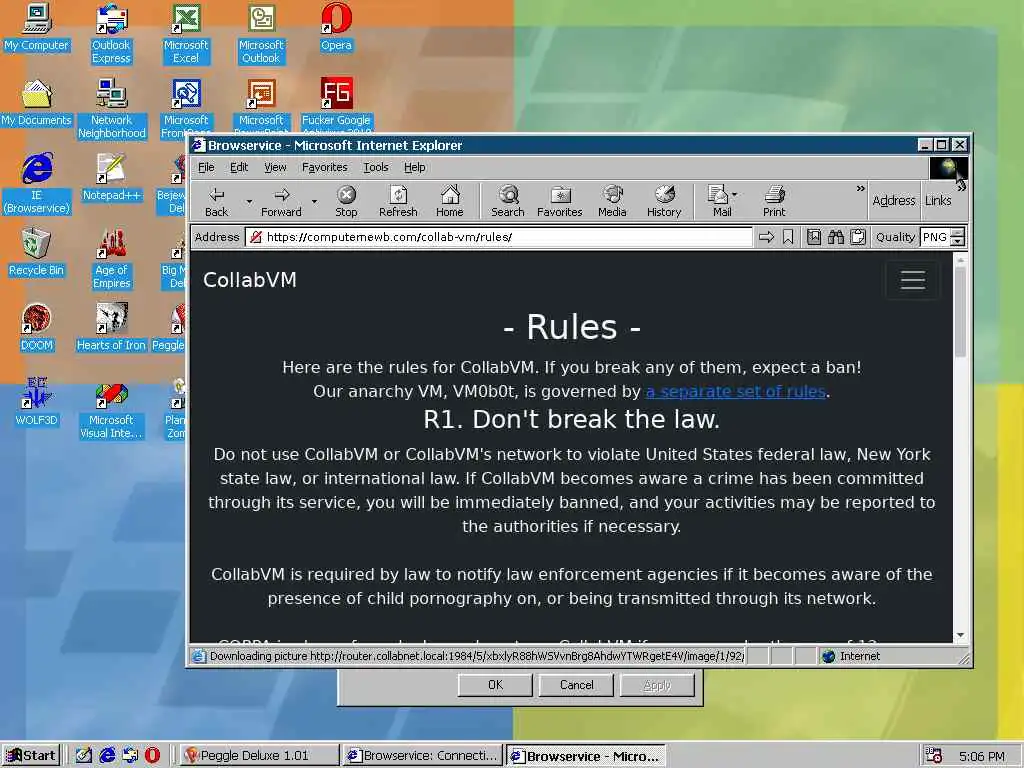Image resolution: width=1024 pixels, height=768 pixels.
Task: Decrease Quality with the down stepper
Action: (957, 242)
